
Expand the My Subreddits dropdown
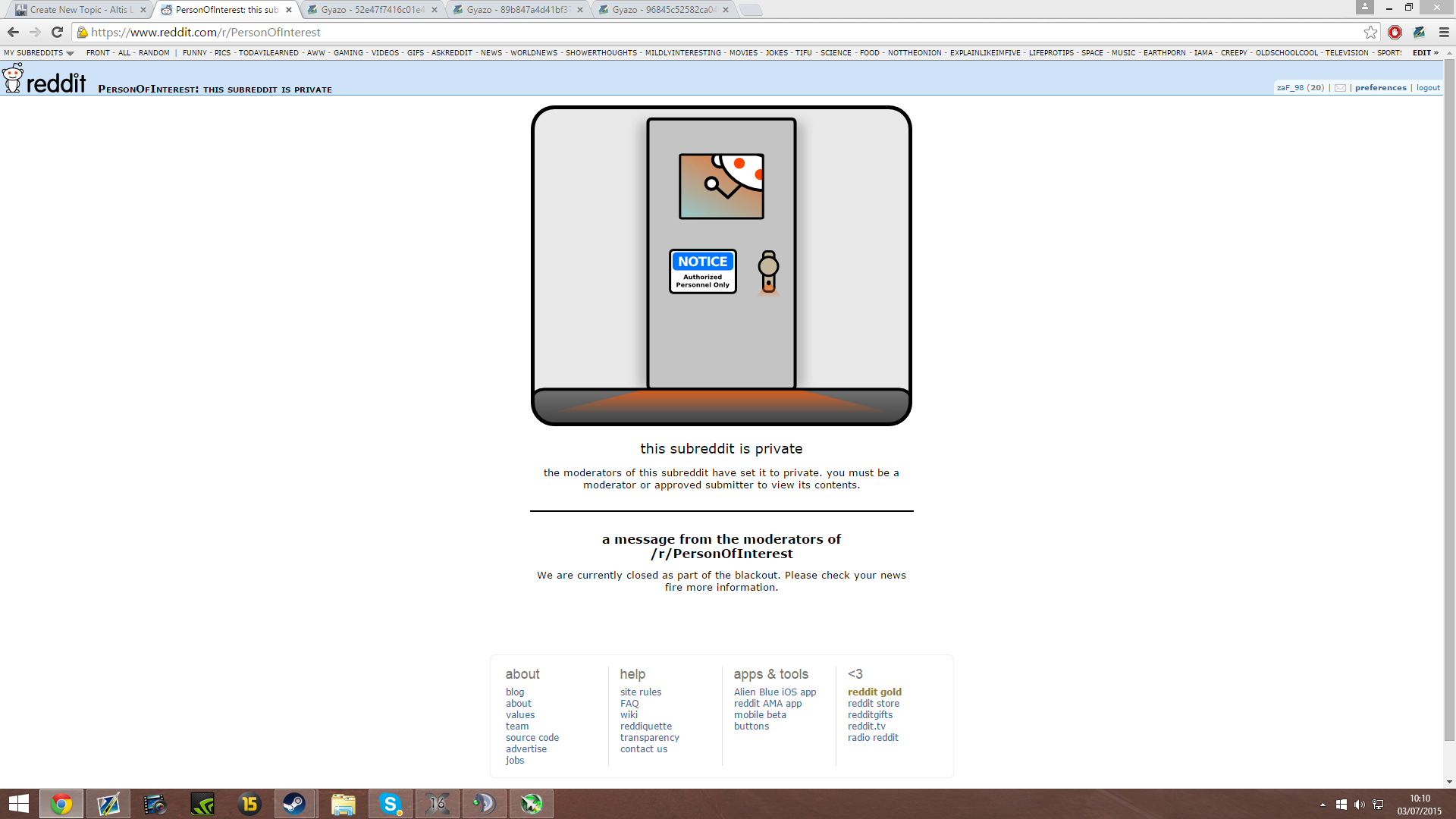tap(39, 53)
